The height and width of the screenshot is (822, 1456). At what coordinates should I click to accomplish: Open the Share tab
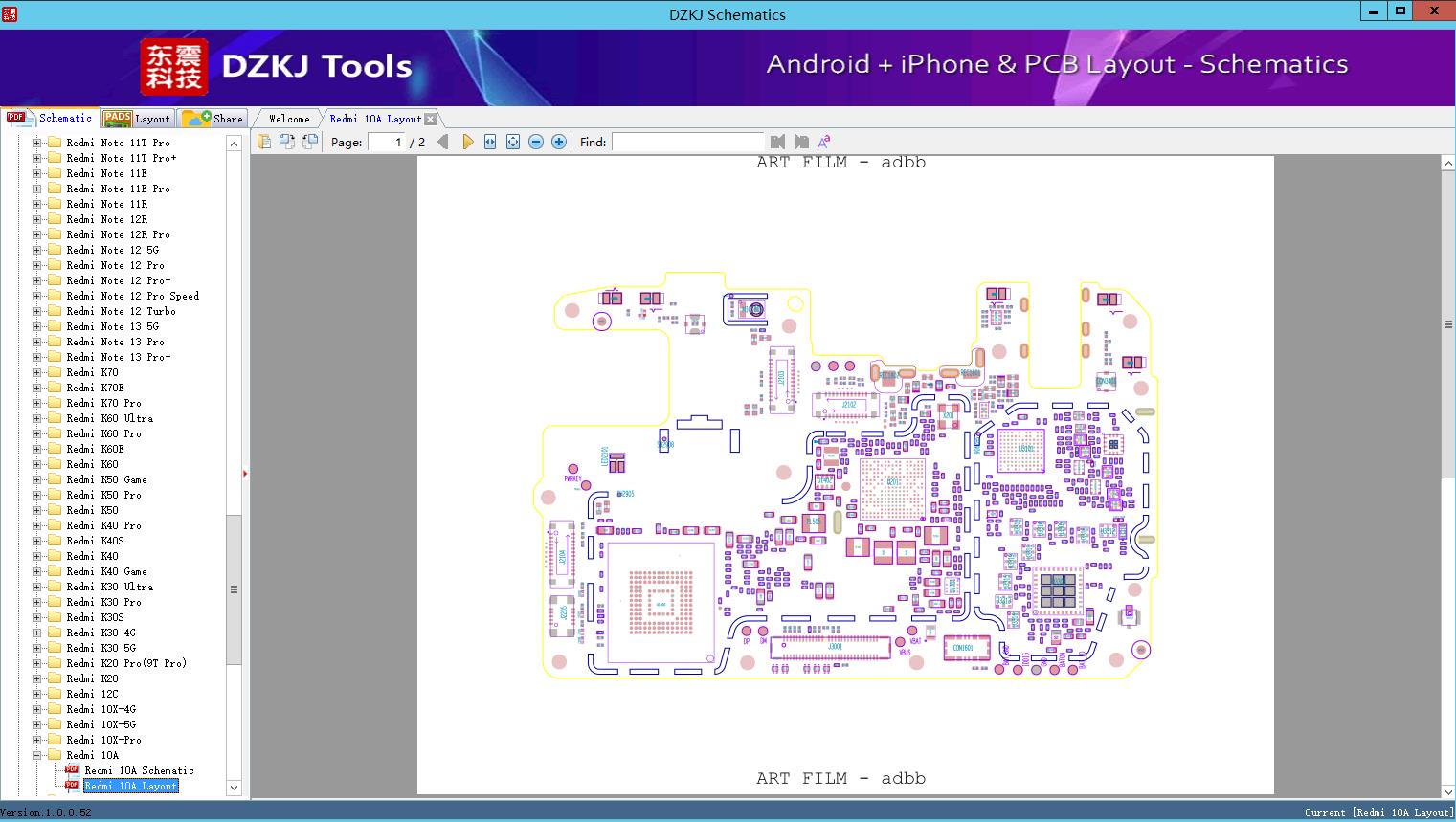coord(213,119)
